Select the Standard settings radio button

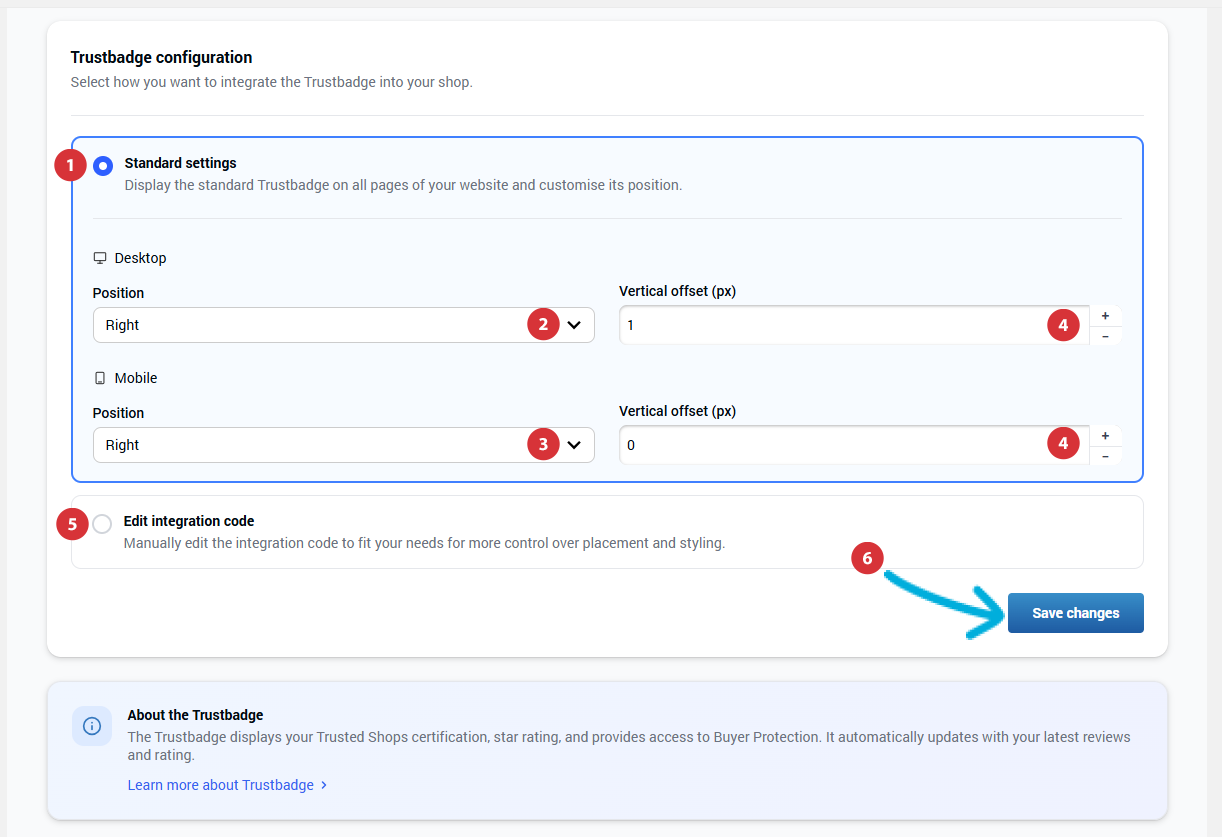[103, 166]
